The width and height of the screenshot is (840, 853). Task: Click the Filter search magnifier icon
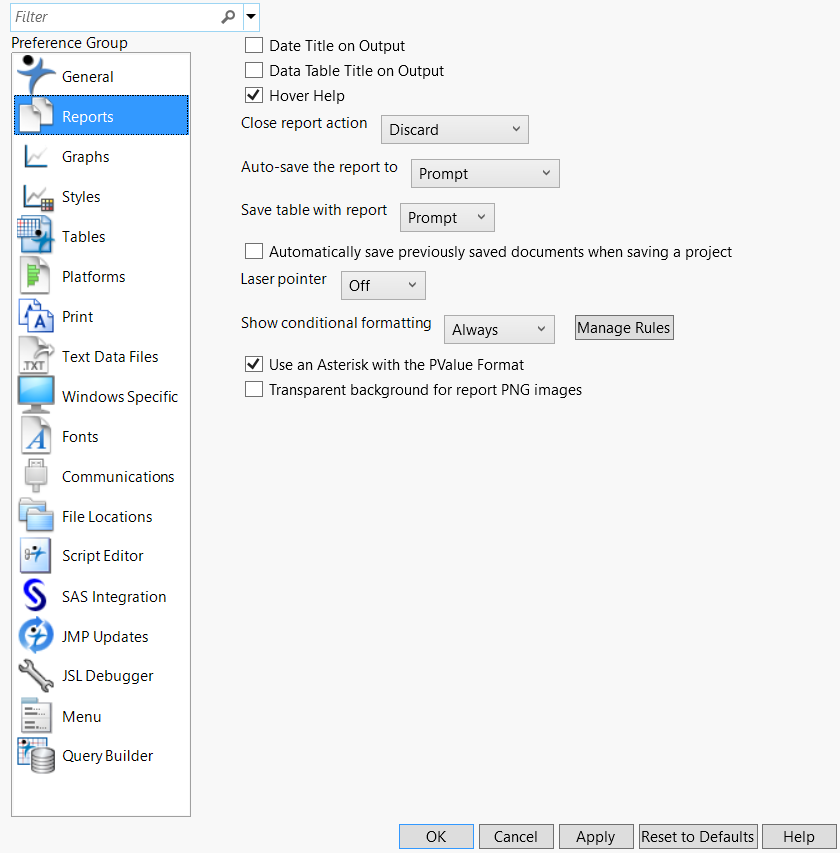[x=228, y=17]
